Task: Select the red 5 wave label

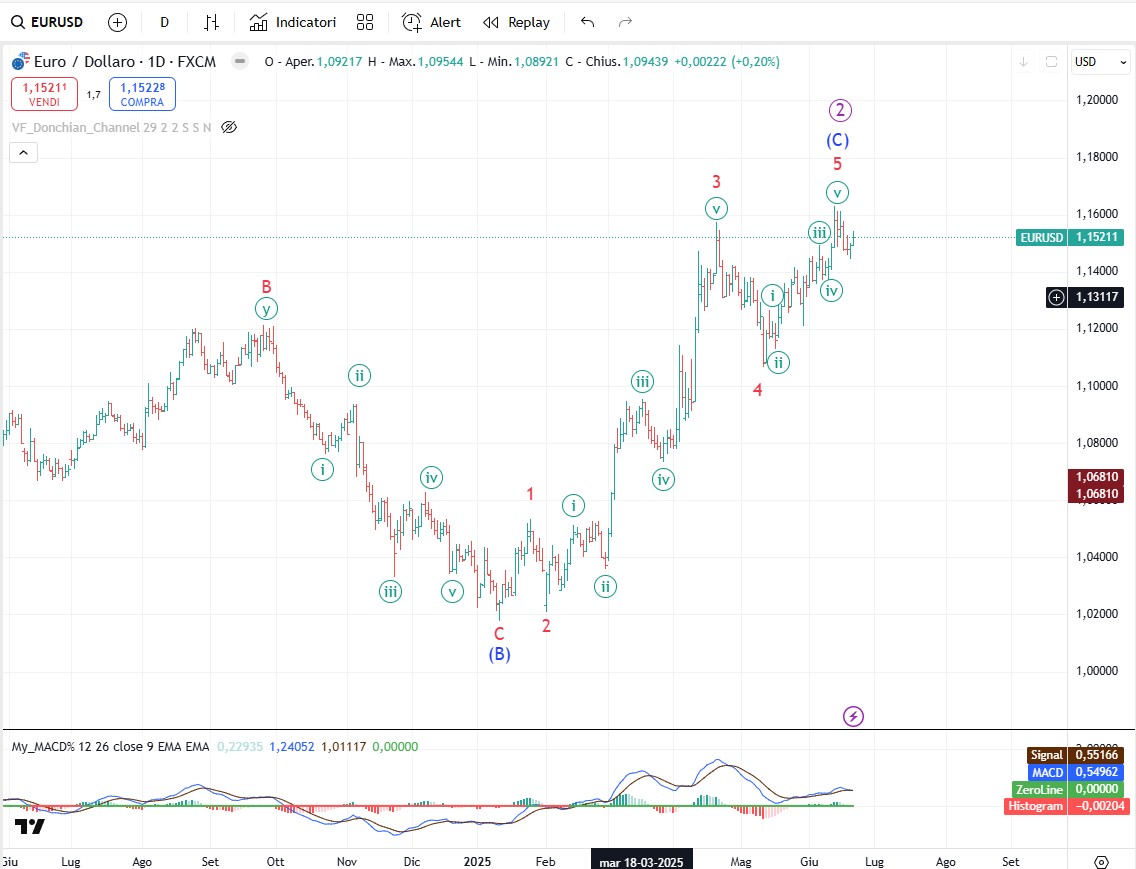Action: [x=838, y=164]
